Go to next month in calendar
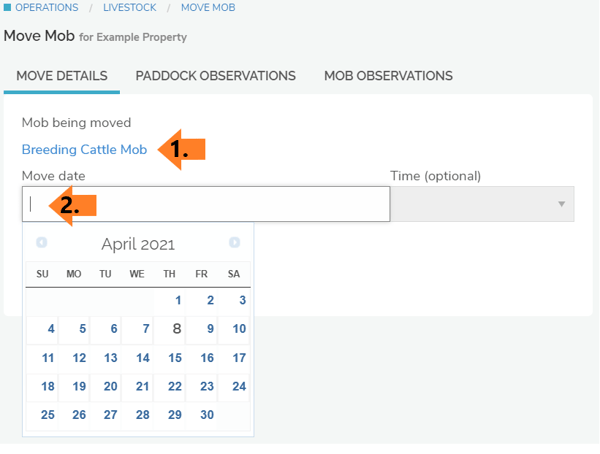Screen dimensions: 600x454 click(x=234, y=243)
